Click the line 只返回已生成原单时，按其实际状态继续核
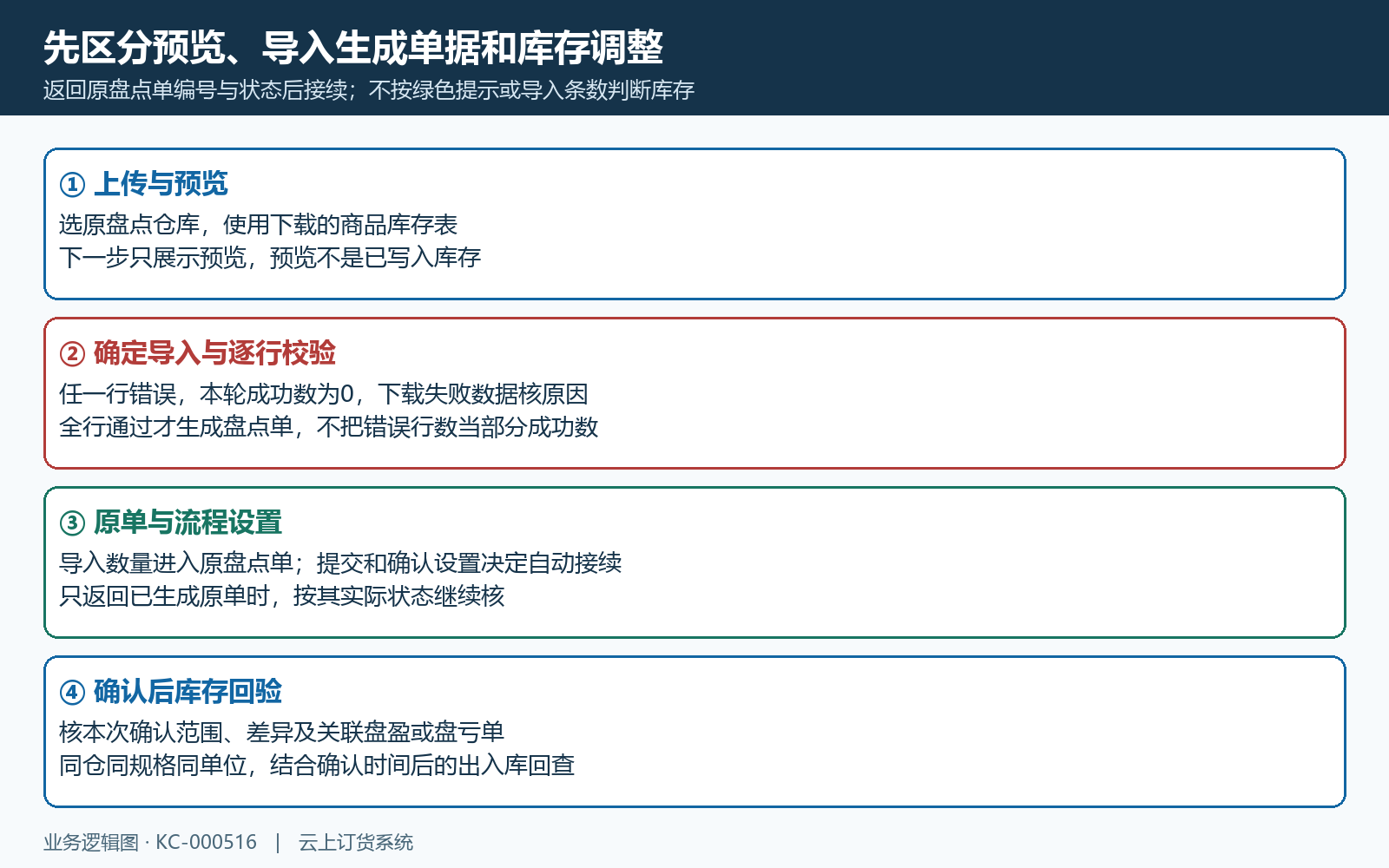This screenshot has width=1389, height=868. click(281, 596)
